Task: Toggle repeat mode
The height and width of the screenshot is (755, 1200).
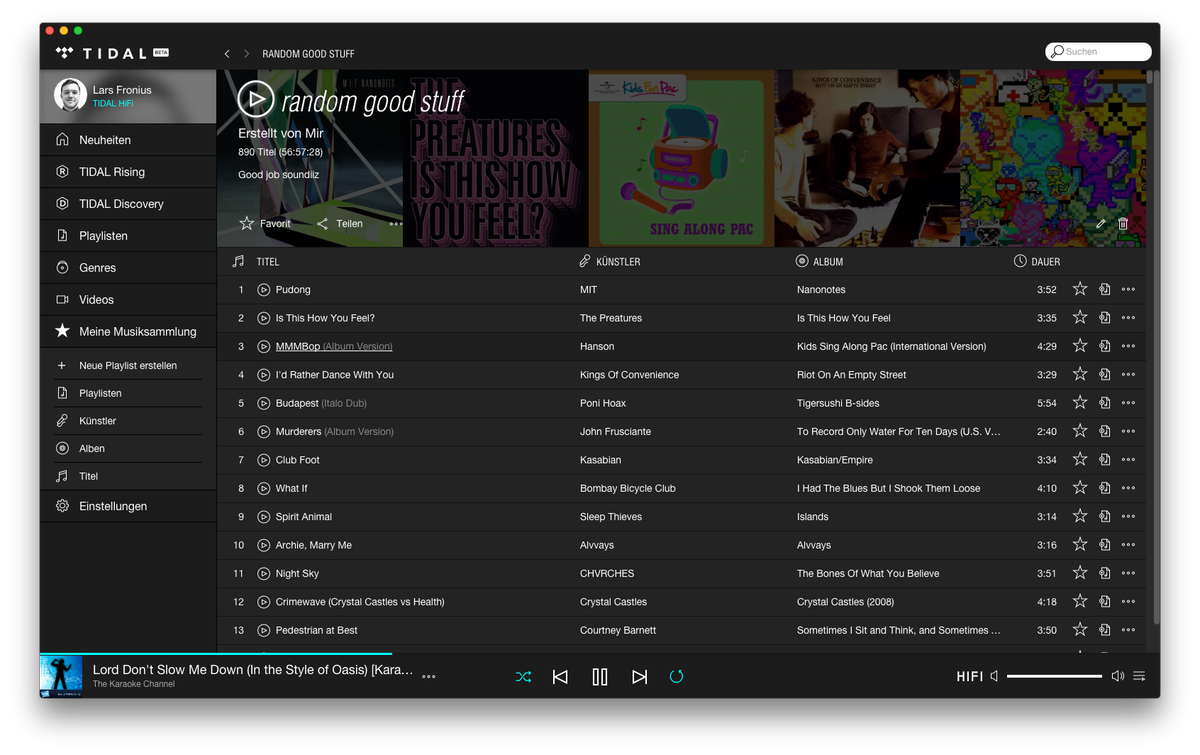Action: pyautogui.click(x=676, y=677)
